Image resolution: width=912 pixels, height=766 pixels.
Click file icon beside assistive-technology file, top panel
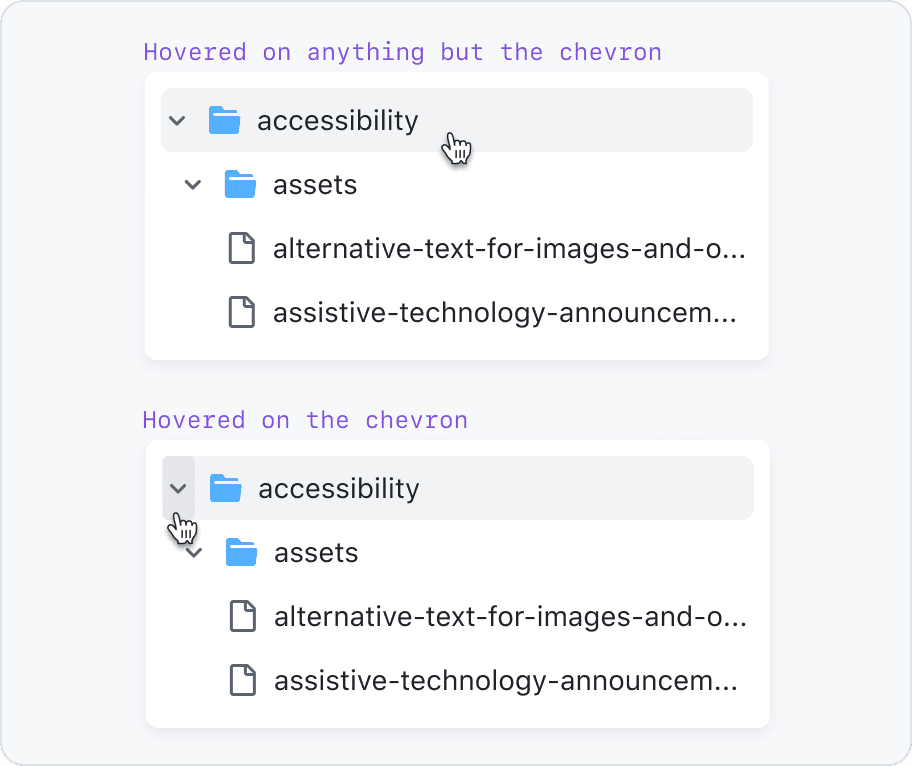[241, 312]
